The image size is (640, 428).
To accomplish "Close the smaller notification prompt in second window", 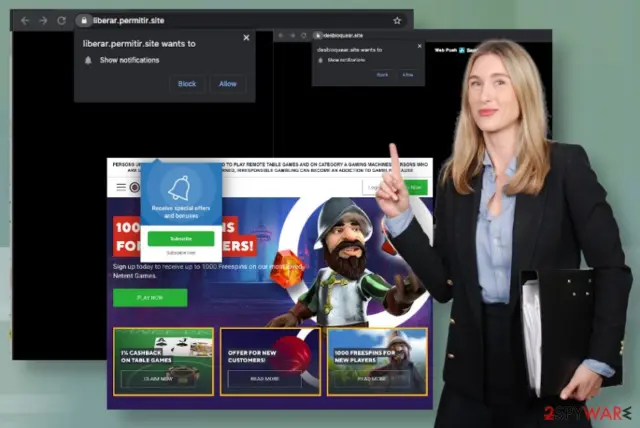I will [x=420, y=46].
